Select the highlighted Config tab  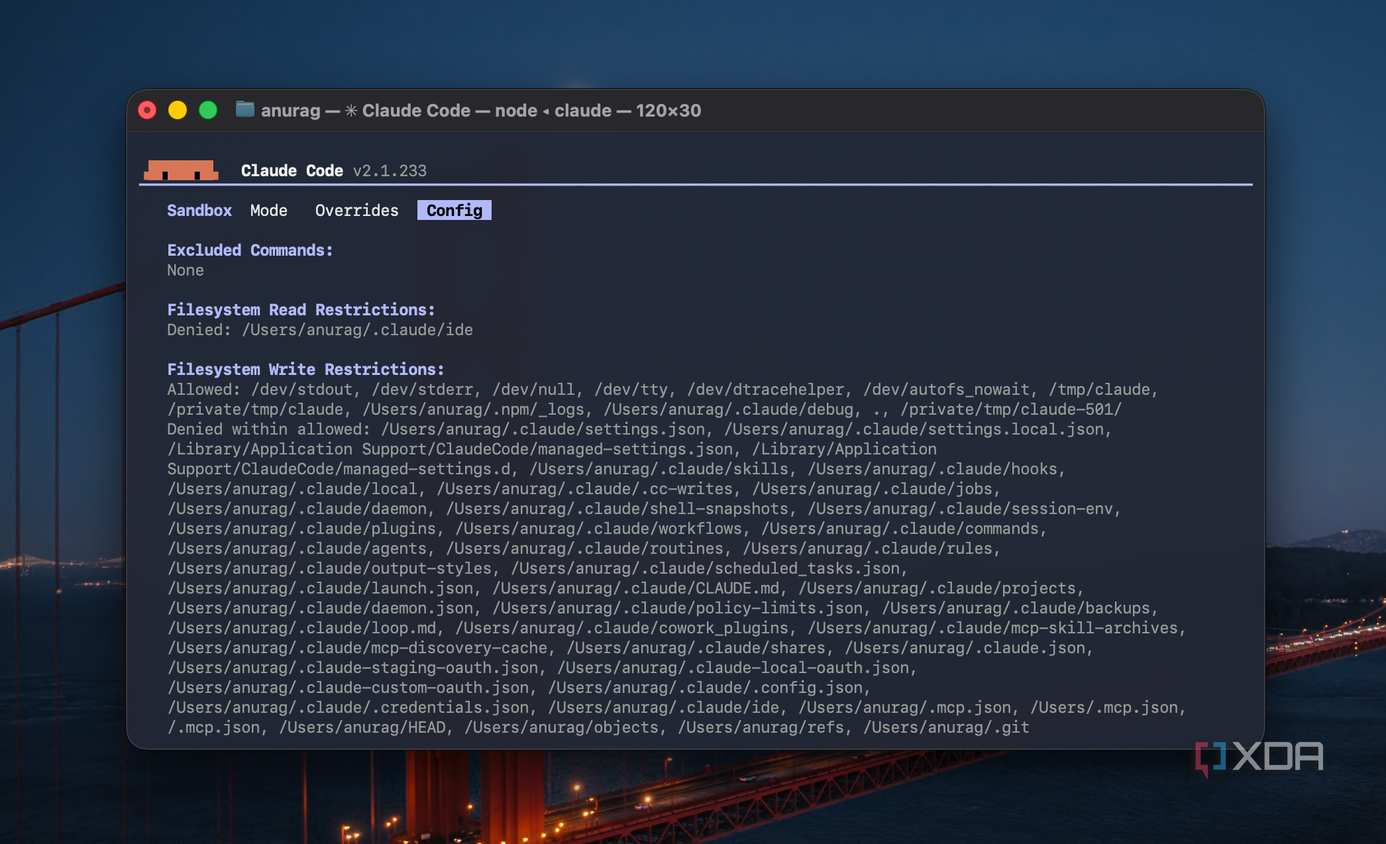pos(454,210)
